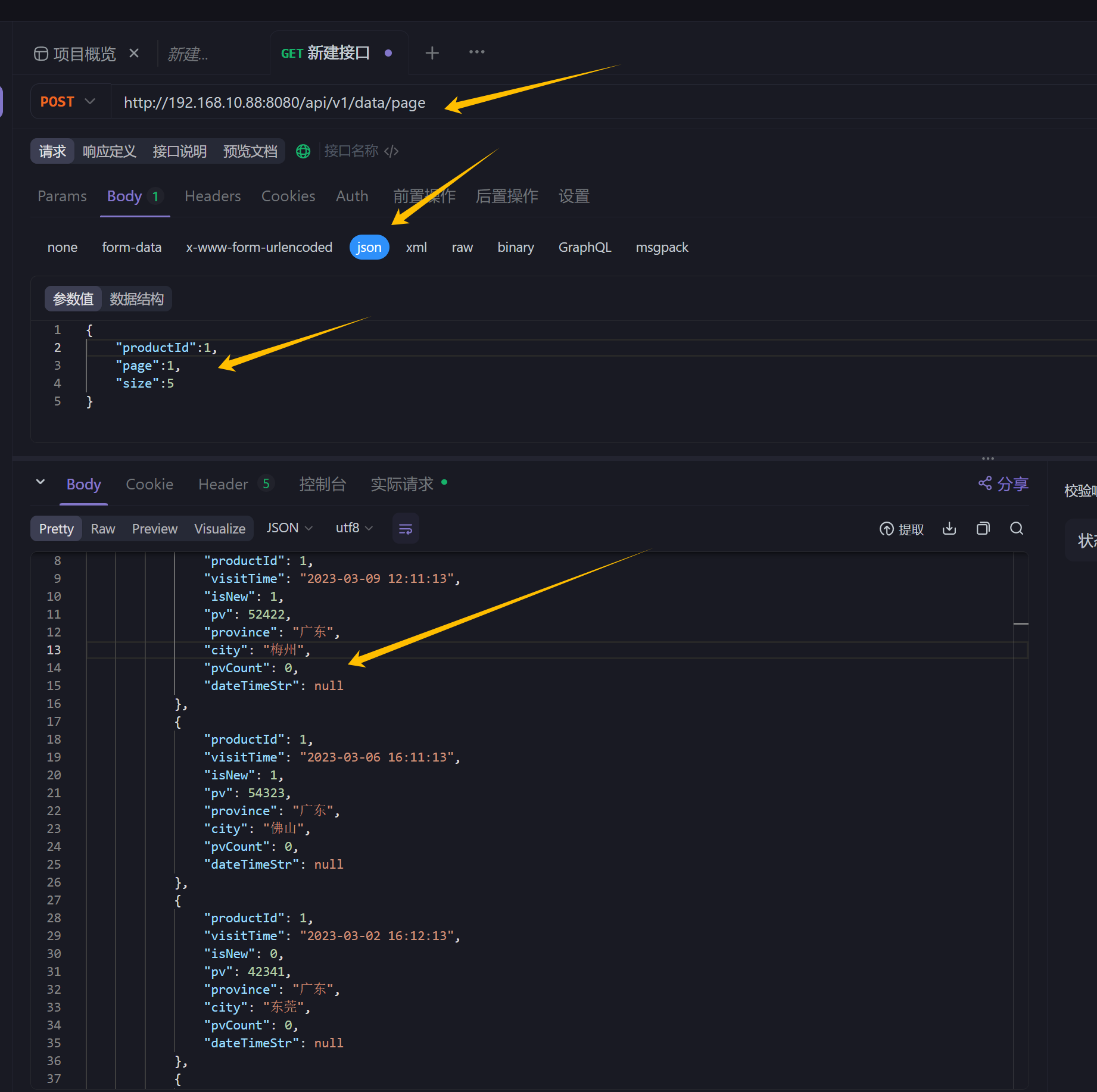Click the "productId":1 line in request editor
Screen dimensions: 1097x1092
click(166, 348)
